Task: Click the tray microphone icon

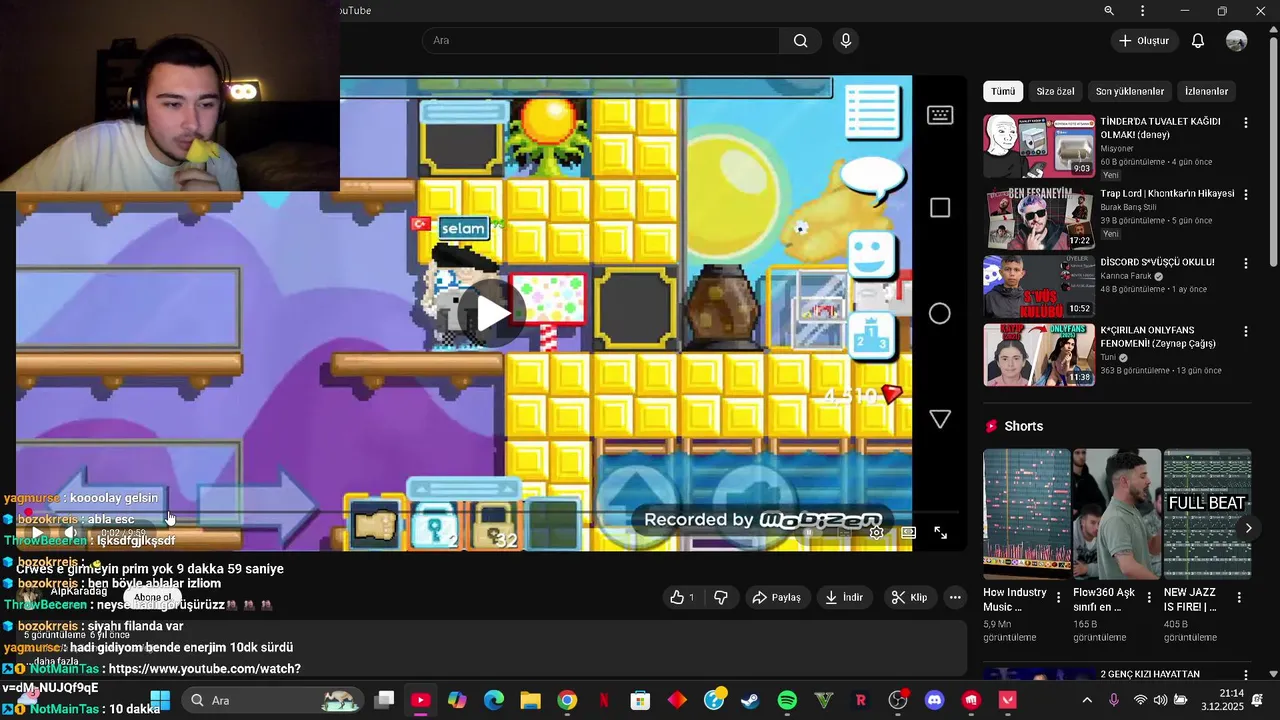Action: coord(1114,700)
